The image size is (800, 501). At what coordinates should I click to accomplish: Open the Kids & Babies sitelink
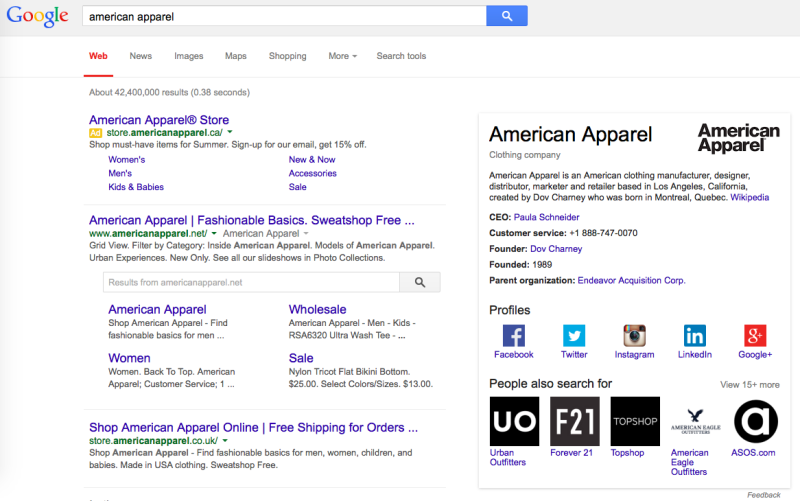[x=136, y=187]
